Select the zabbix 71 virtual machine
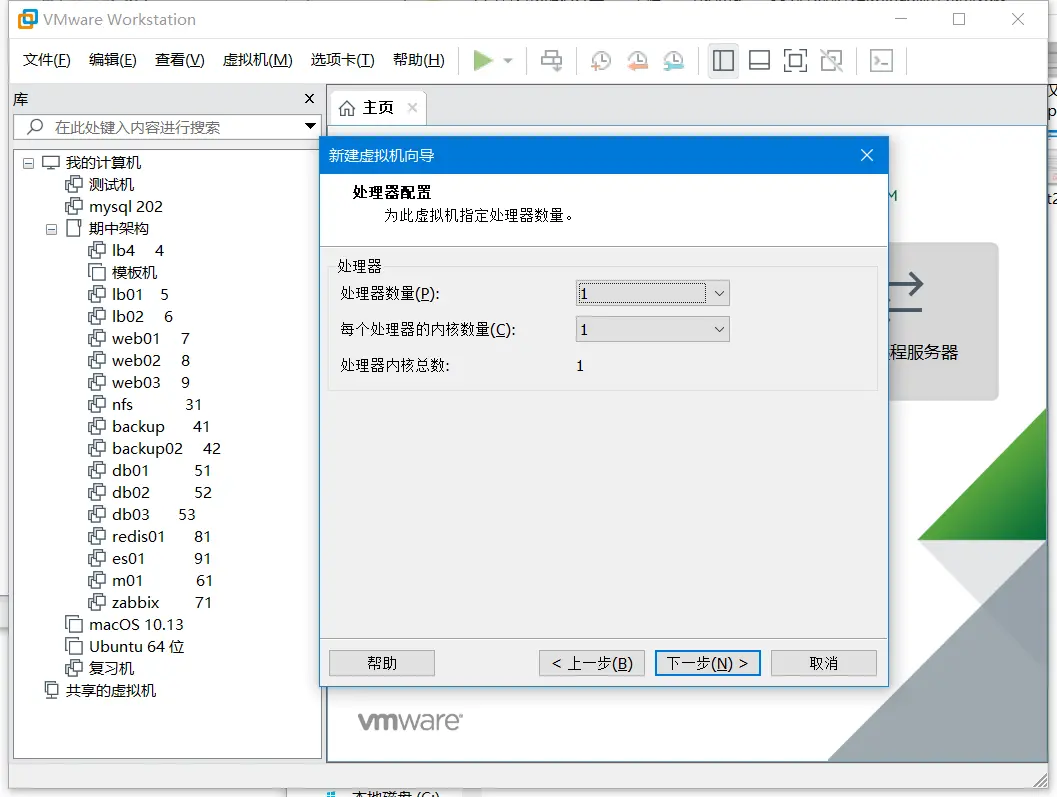Screen dimensions: 1057x797 coord(150,603)
